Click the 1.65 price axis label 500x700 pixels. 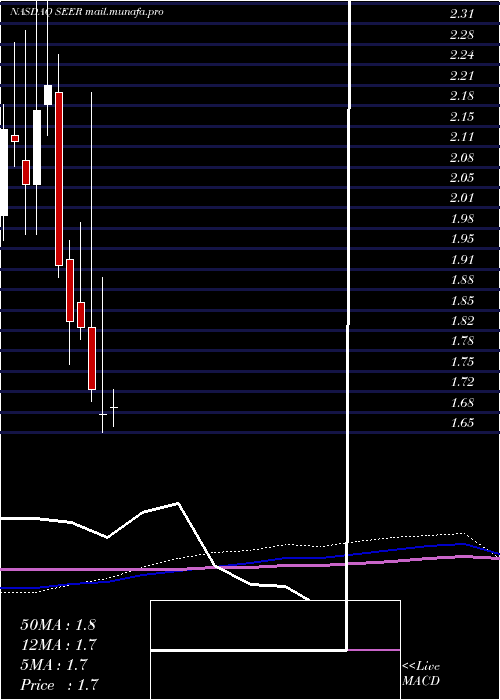point(462,423)
